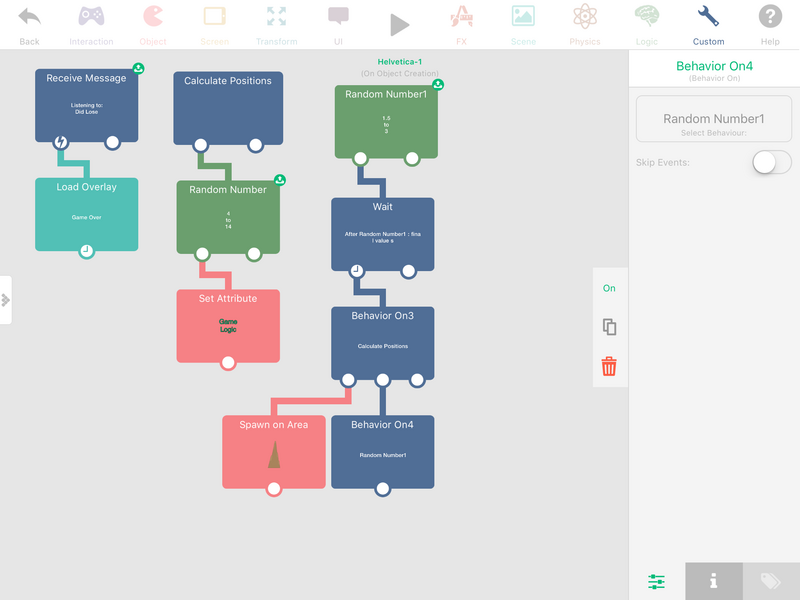Viewport: 800px width, 600px height.
Task: Select the Set Attribute Game Logic node
Action: coord(228,326)
